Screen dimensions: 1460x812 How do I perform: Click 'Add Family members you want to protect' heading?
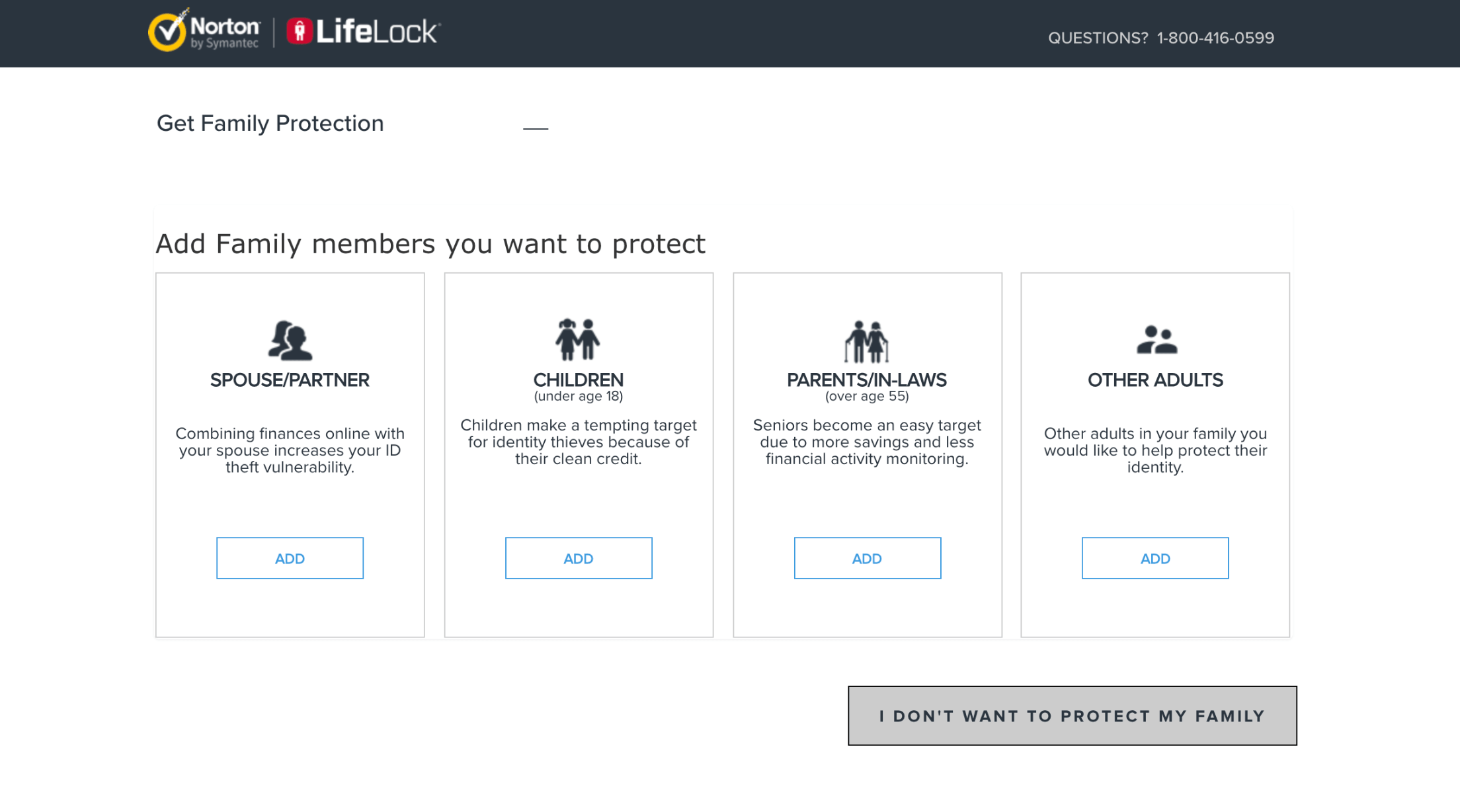tap(430, 244)
